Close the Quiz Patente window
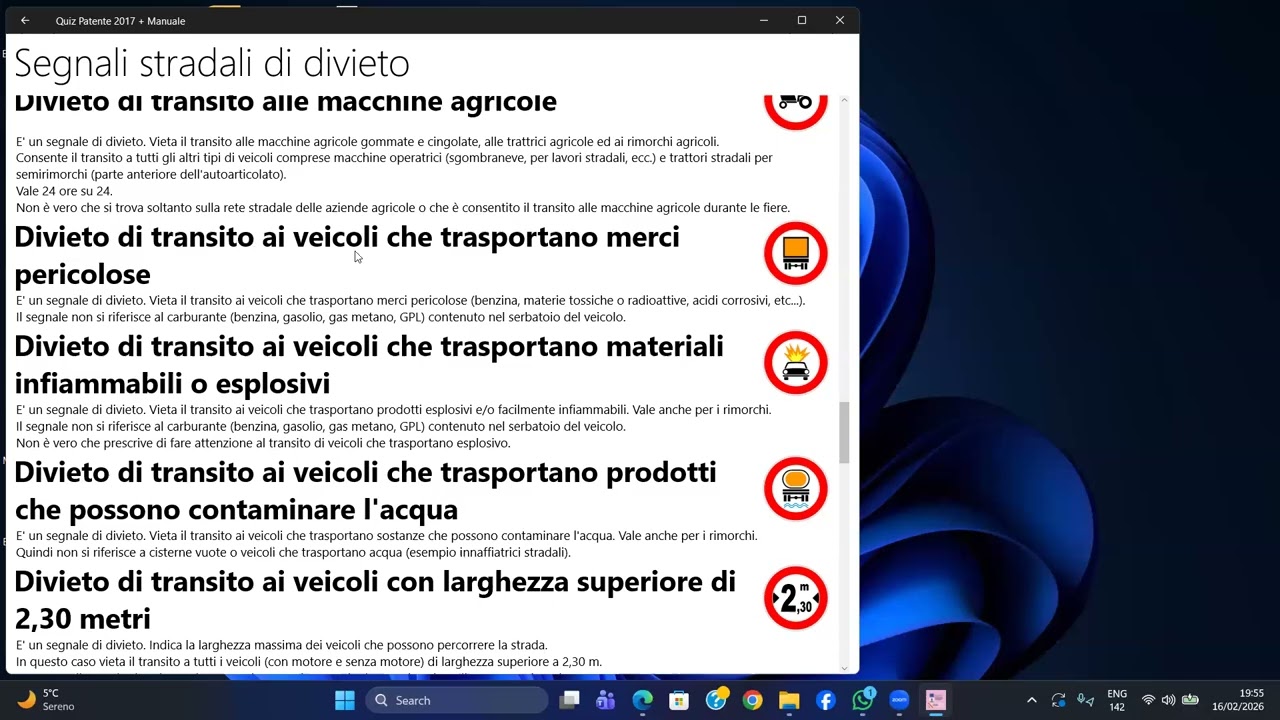 click(x=840, y=20)
